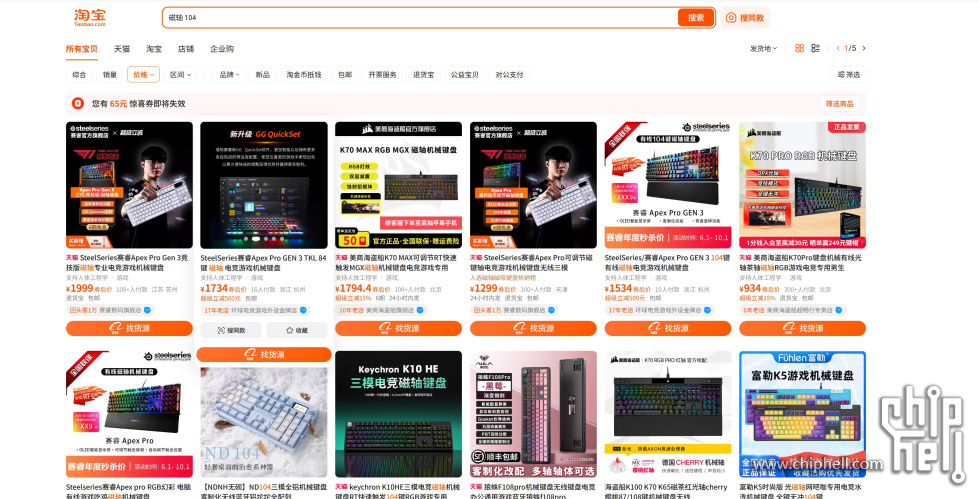Toggle 淘金币抵钱 filter
This screenshot has height=499, width=979.
pos(303,74)
